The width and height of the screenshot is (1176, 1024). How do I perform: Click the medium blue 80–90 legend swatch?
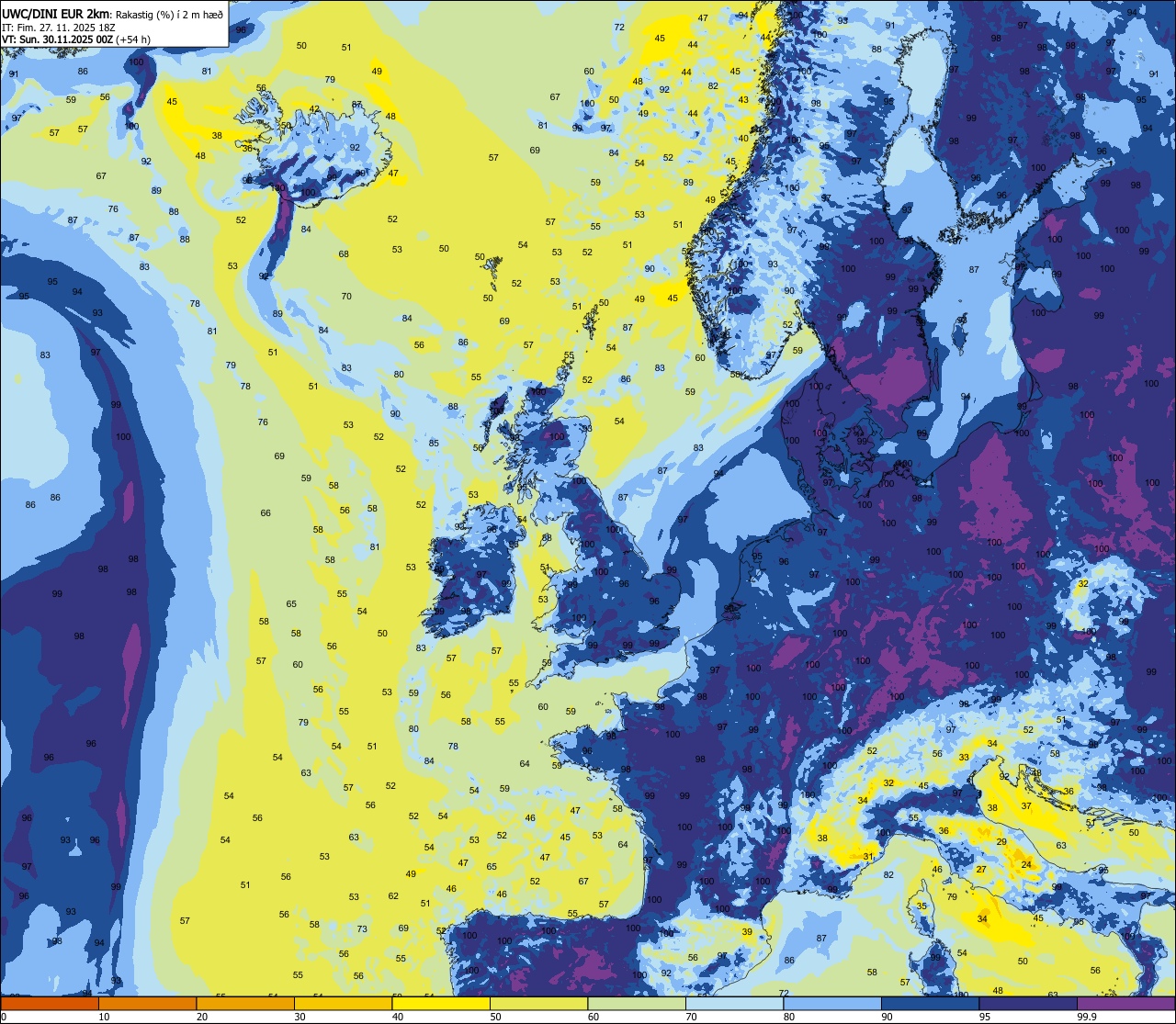832,1003
